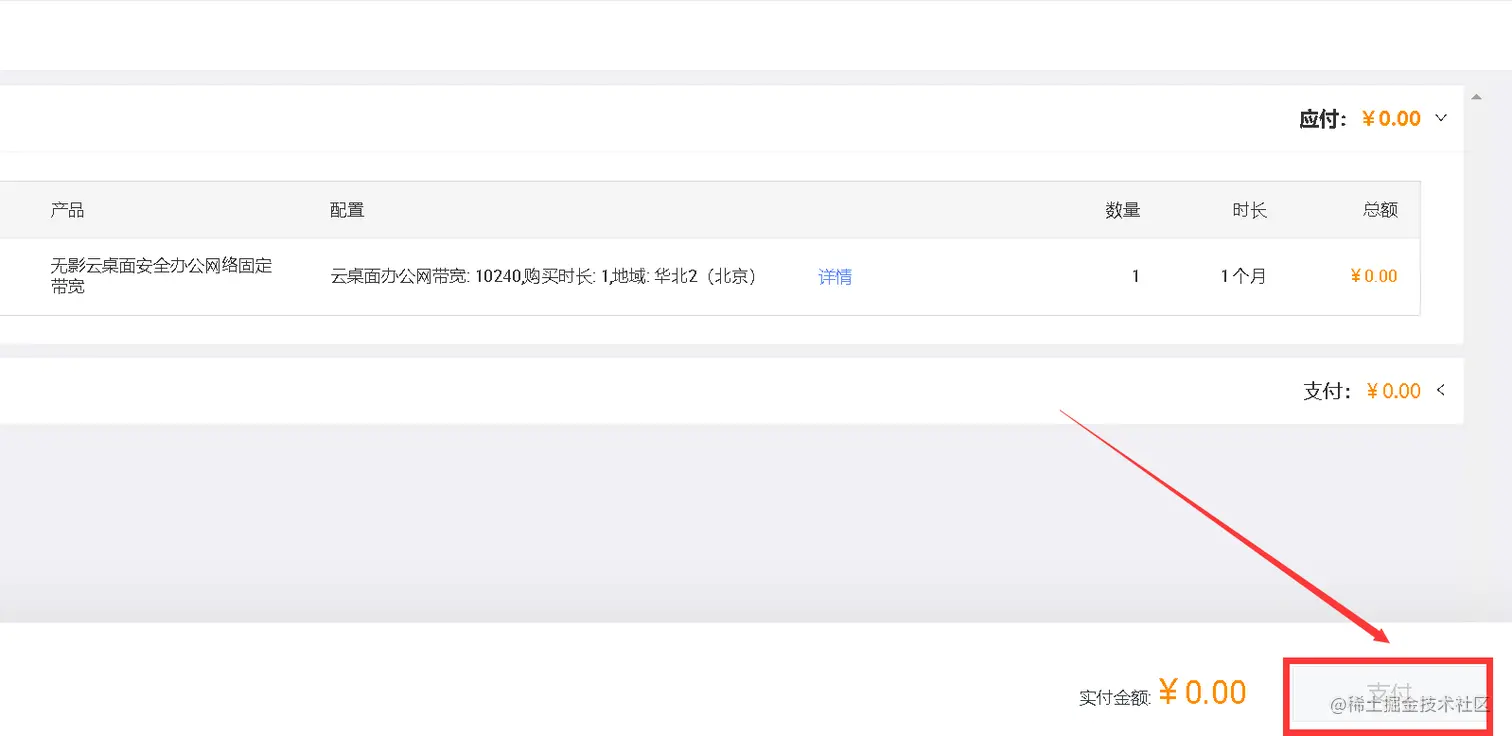Screen dimensions: 1512x736
Task: Click the 实付金额 label
Action: (x=1115, y=698)
